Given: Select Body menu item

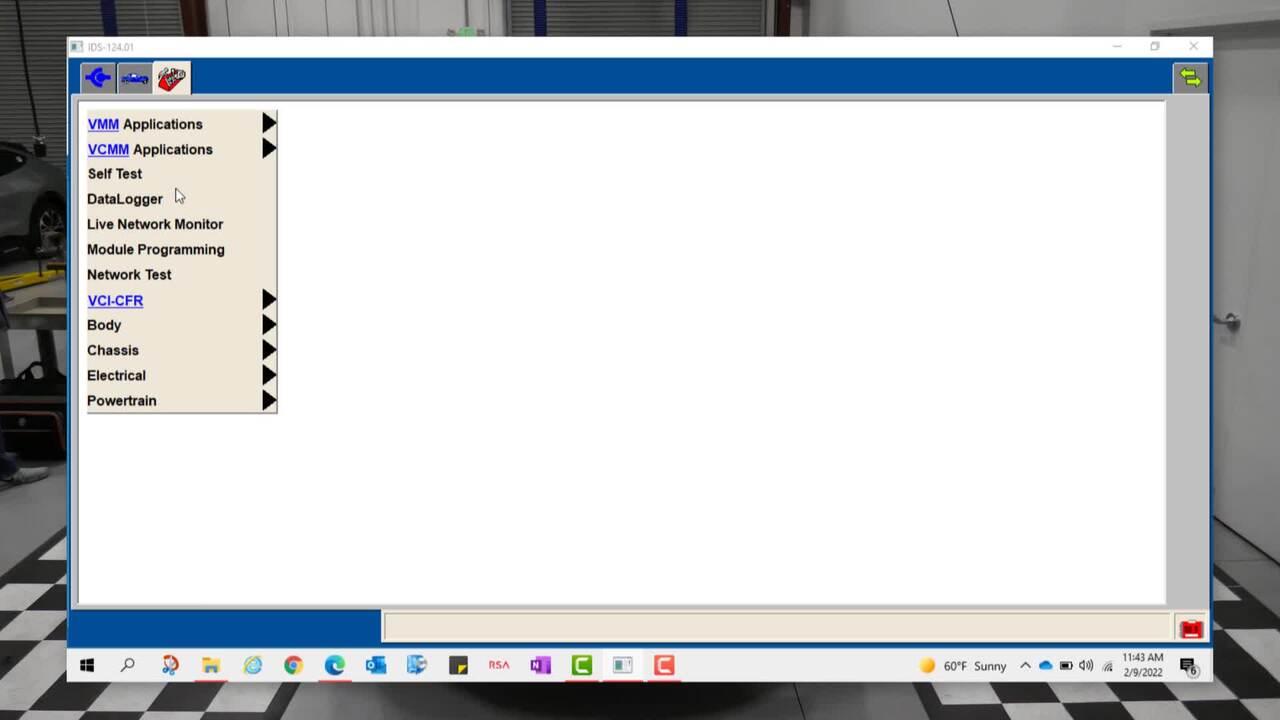Looking at the screenshot, I should 104,325.
